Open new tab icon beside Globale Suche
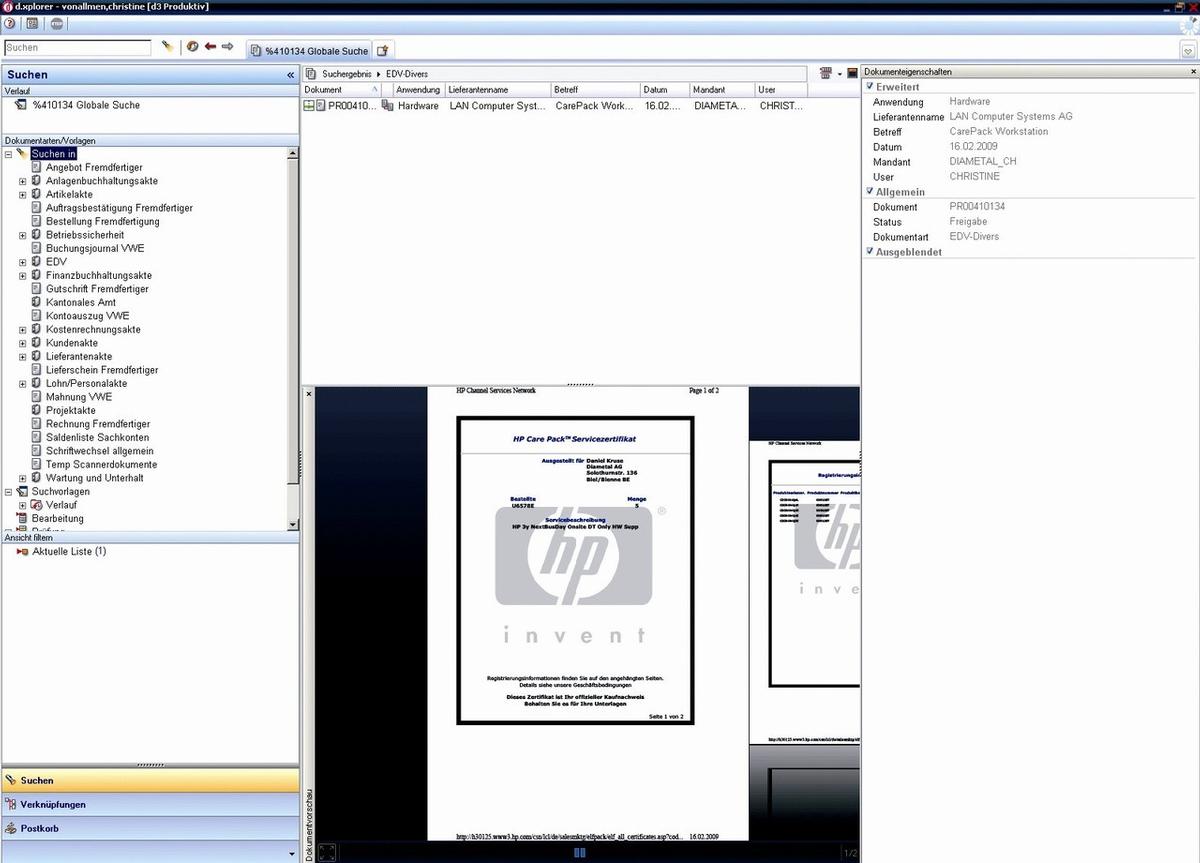 pos(383,50)
